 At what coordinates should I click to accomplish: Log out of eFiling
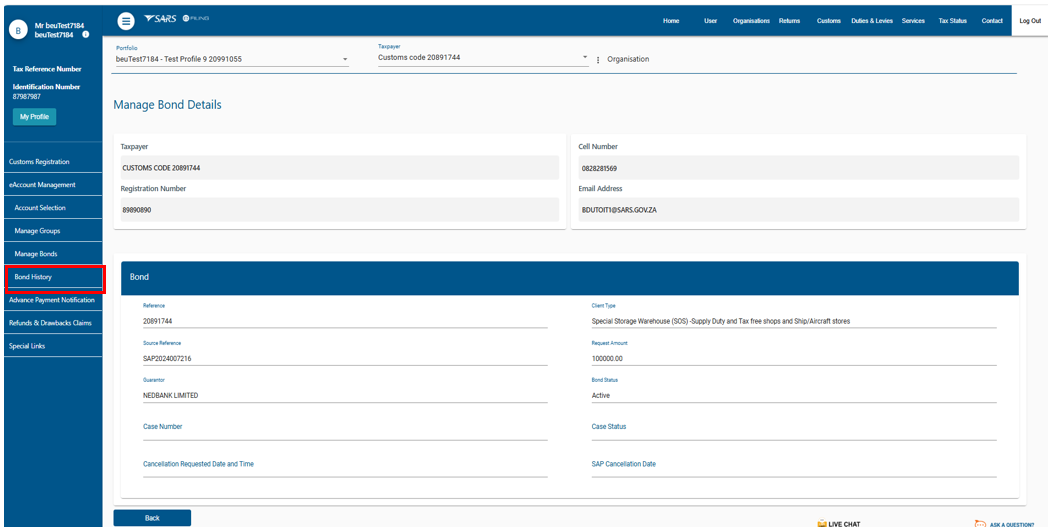pos(1029,21)
